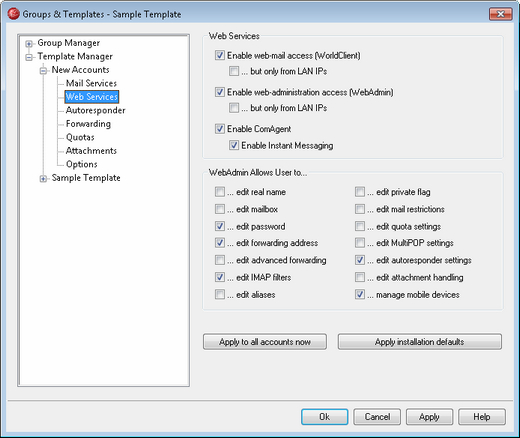Select Attachments in the tree
Viewport: 520px width, 438px height.
pos(91,151)
